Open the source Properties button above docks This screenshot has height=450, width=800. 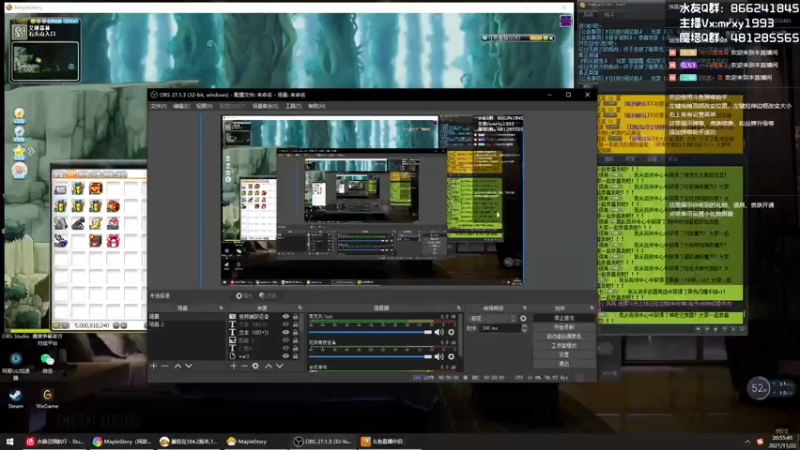pyautogui.click(x=244, y=296)
